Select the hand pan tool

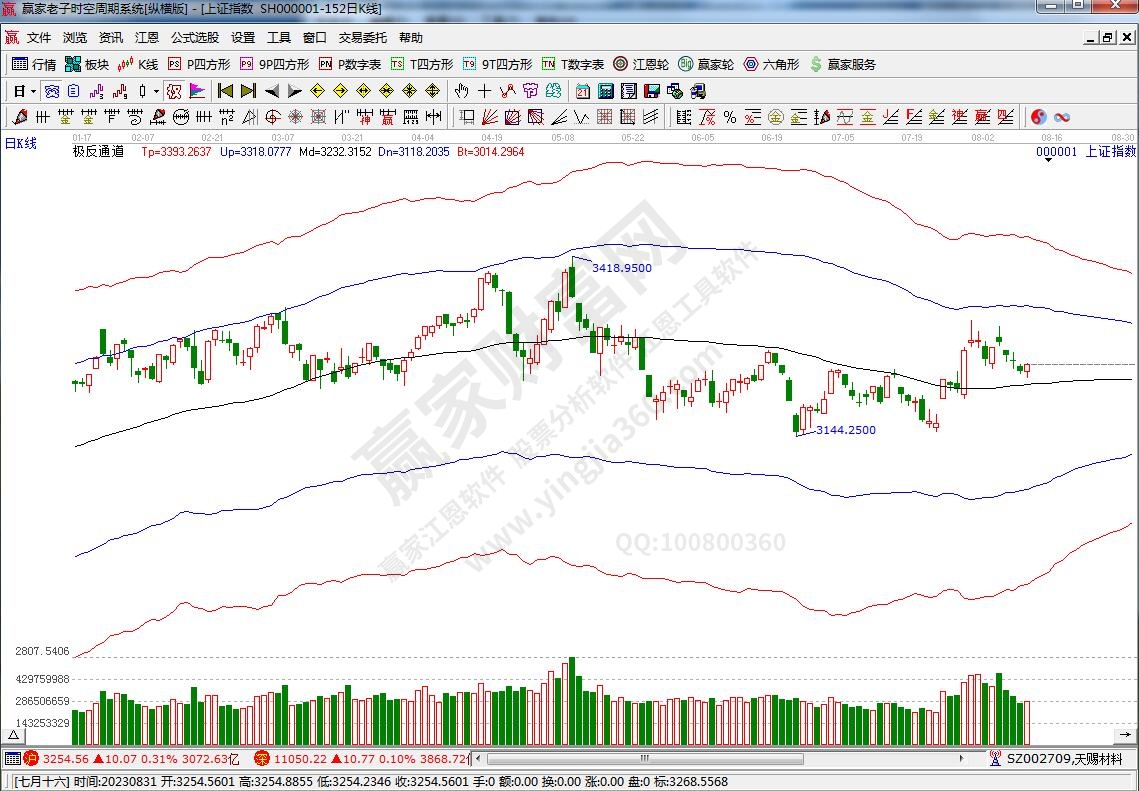(462, 91)
